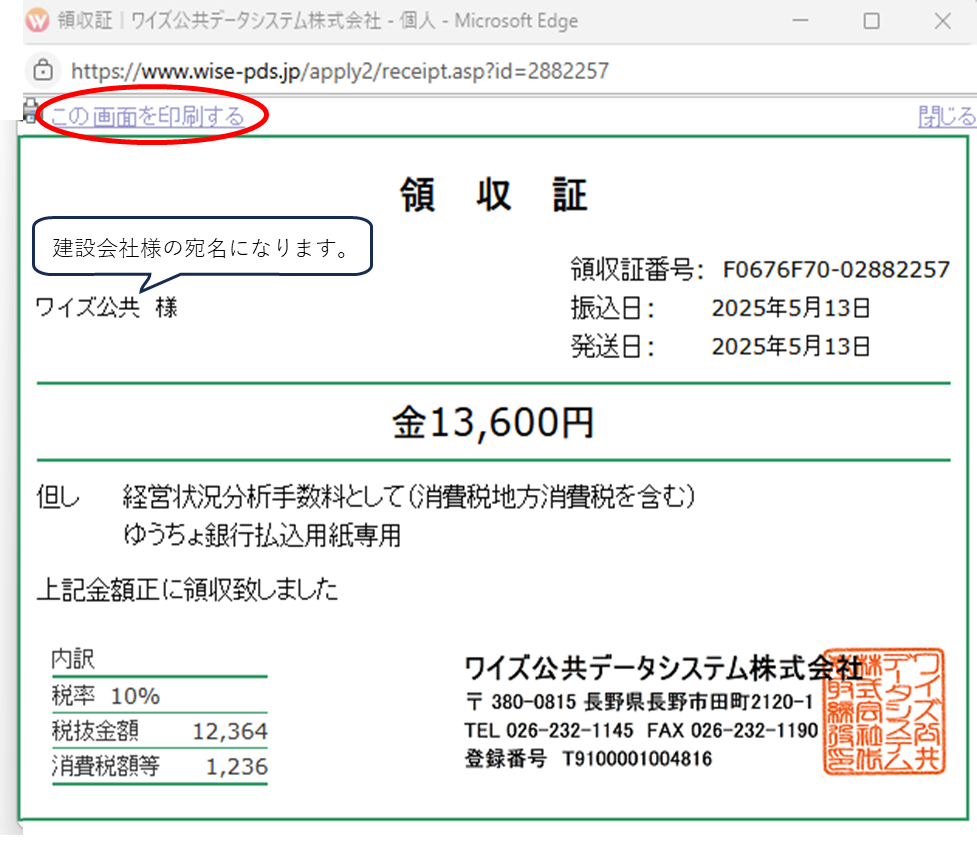This screenshot has height=861, width=977.
Task: Click registration number T9100001004816
Action: (637, 759)
